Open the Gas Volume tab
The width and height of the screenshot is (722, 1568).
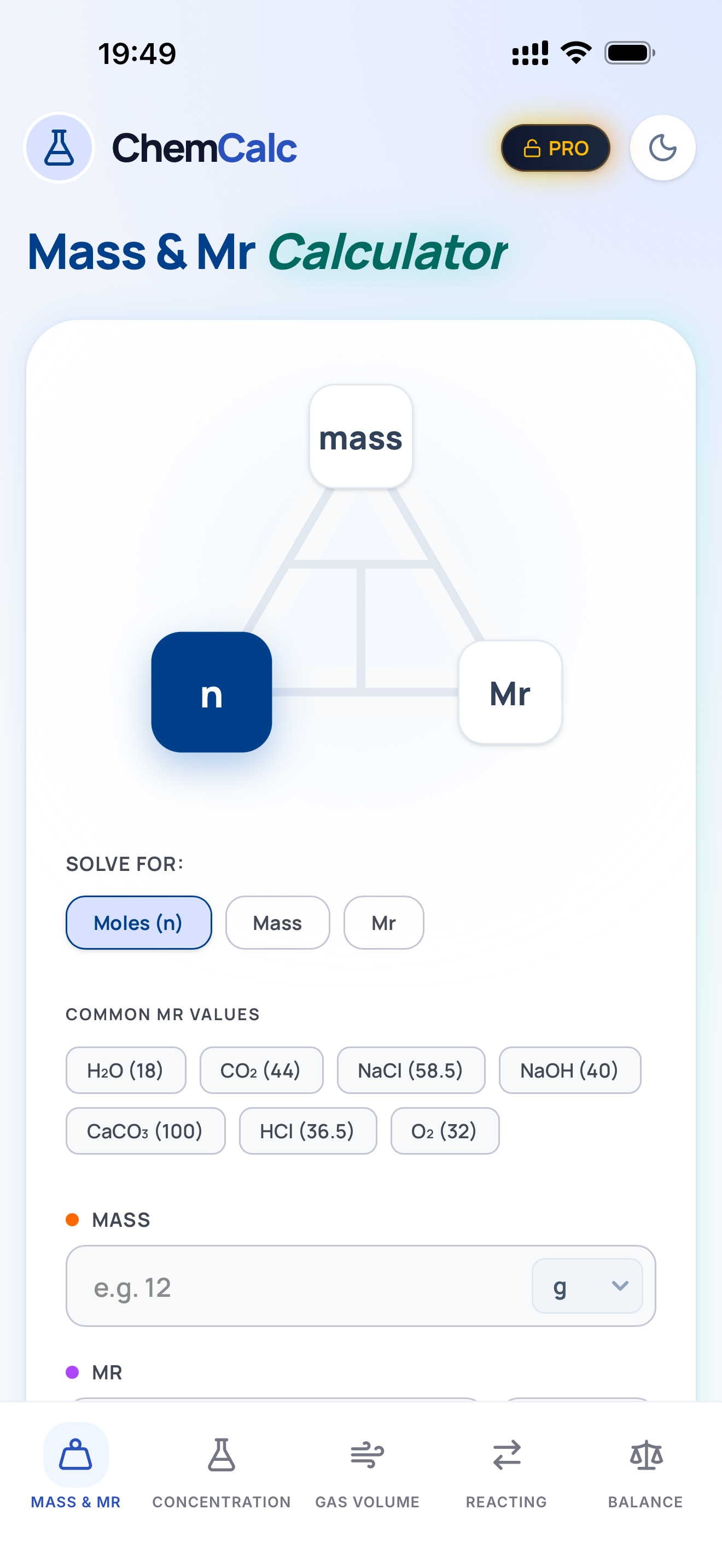(366, 1455)
